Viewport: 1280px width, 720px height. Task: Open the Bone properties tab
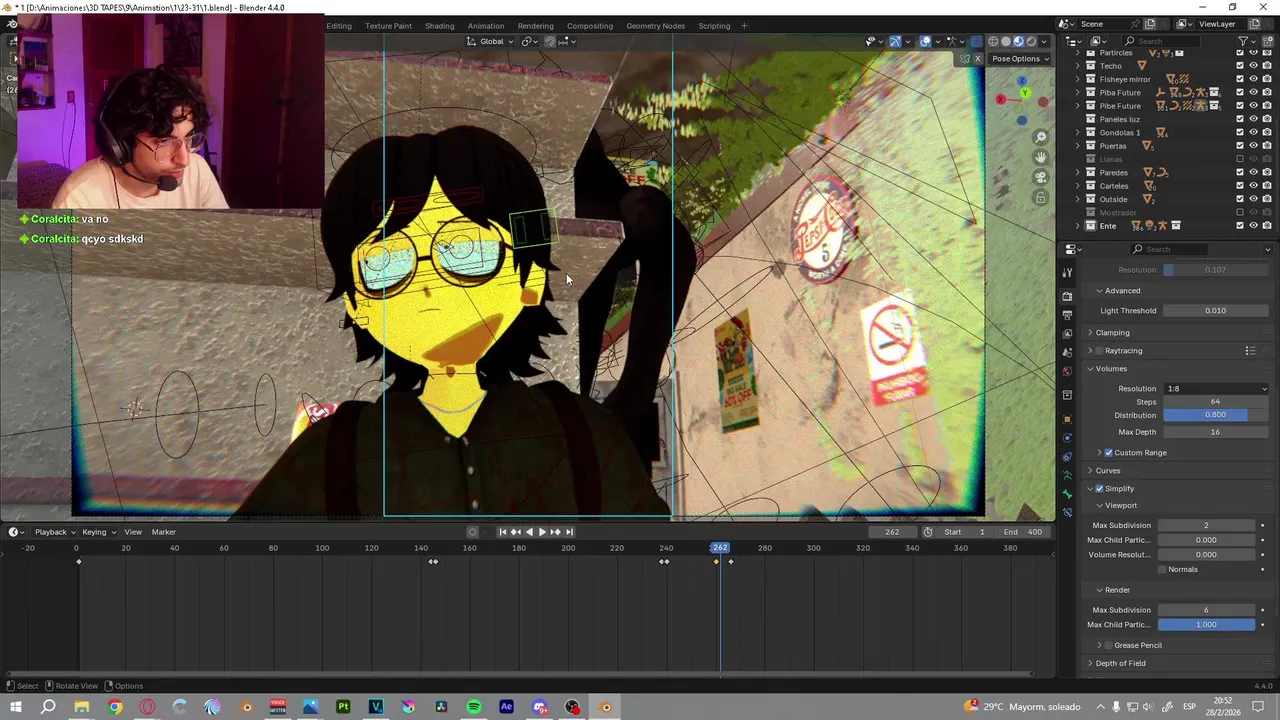pos(1067,493)
